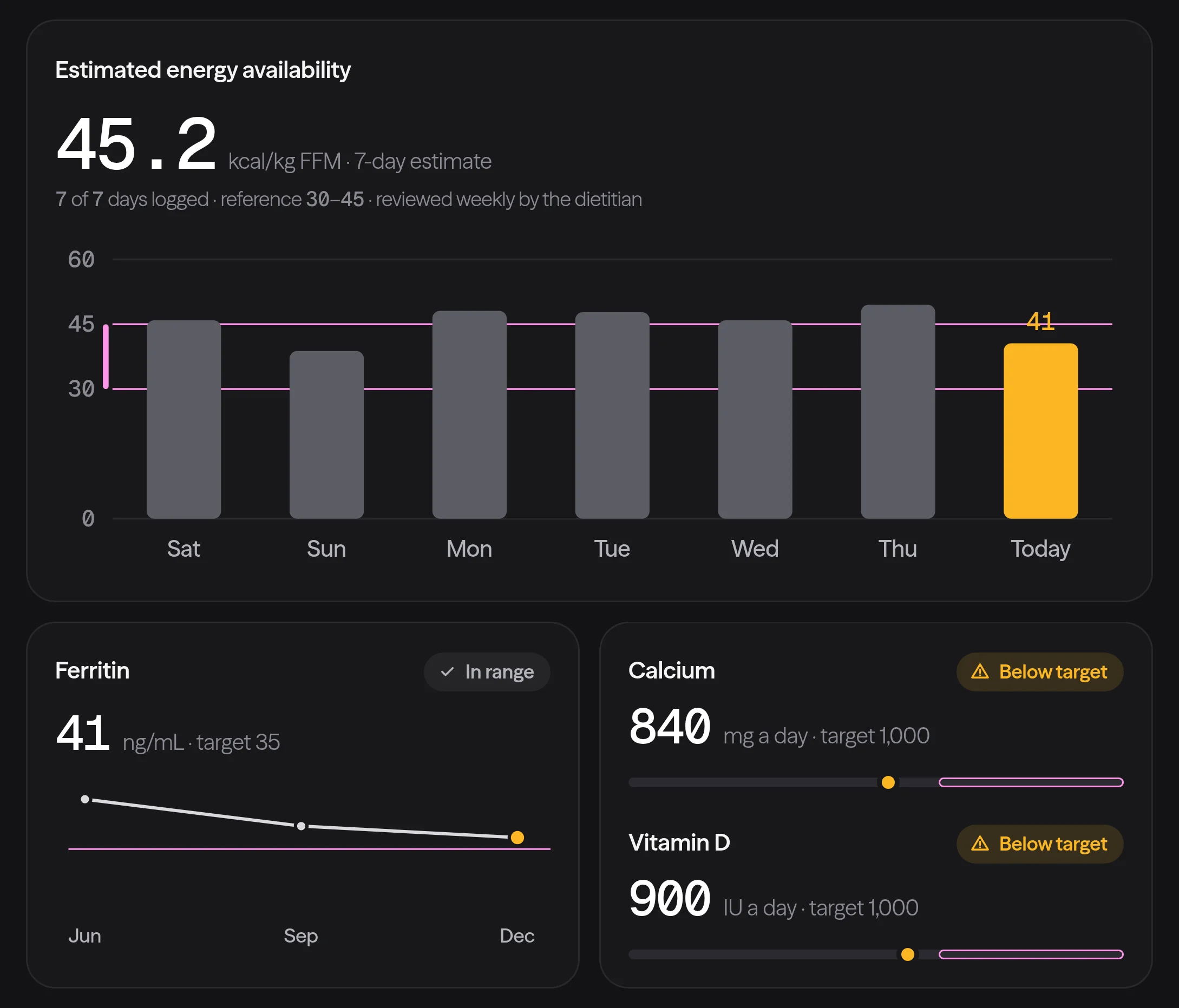The image size is (1179, 1008).
Task: Click the 45.2 energy availability value
Action: (136, 143)
